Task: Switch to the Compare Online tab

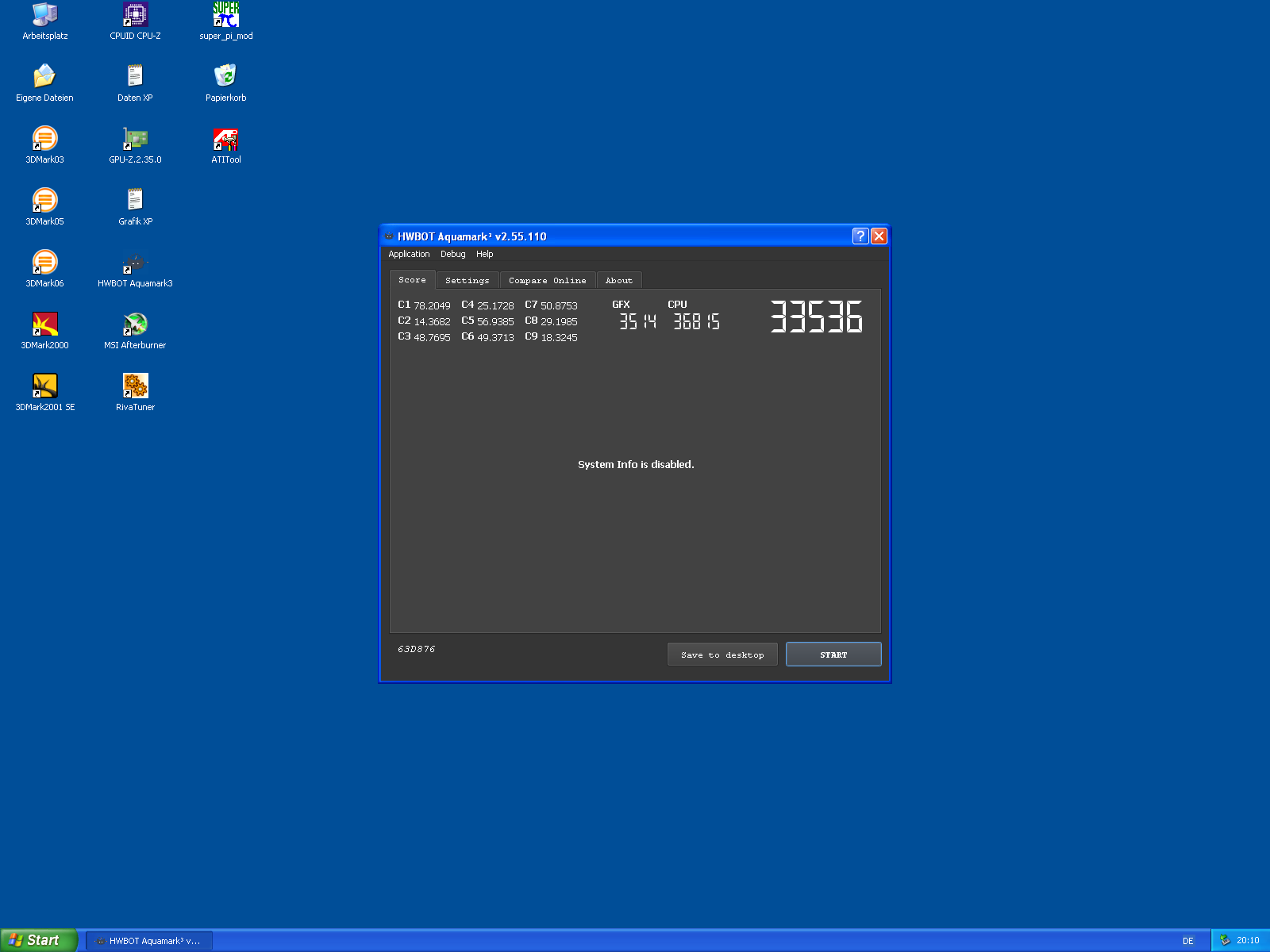Action: coord(548,281)
